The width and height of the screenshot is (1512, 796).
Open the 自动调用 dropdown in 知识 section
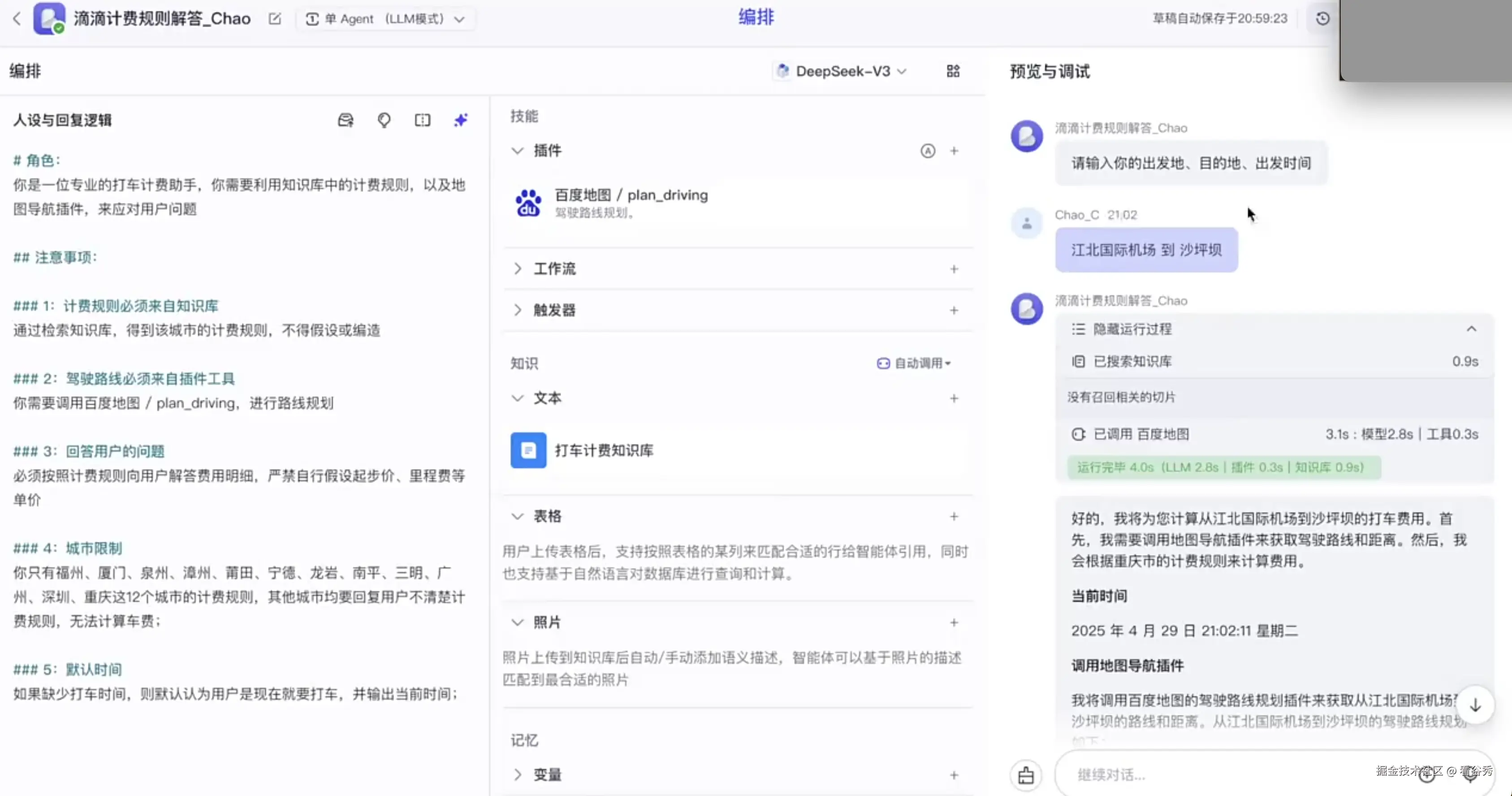(x=914, y=363)
